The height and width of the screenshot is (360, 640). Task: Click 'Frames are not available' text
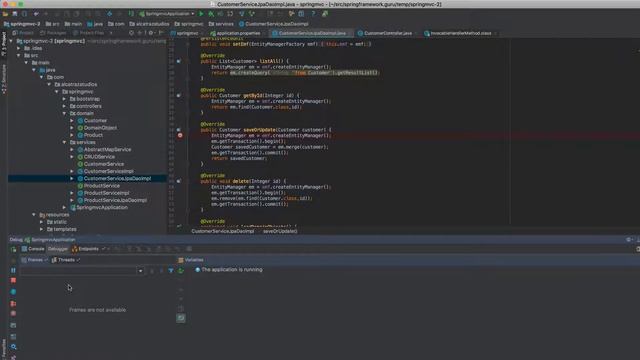click(x=98, y=310)
